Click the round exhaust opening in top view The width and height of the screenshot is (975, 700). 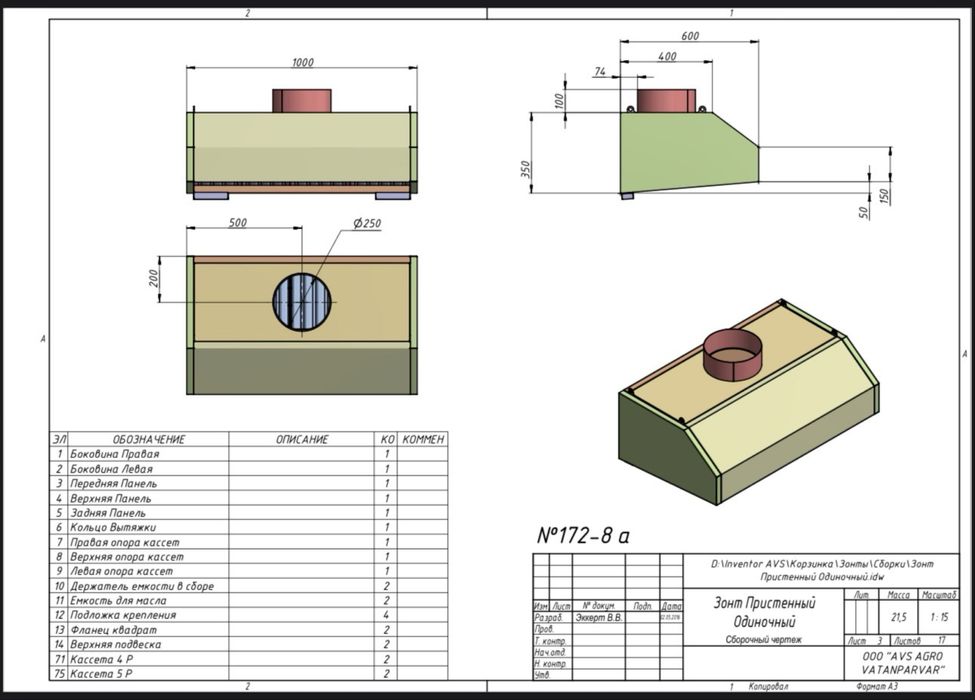click(x=303, y=302)
